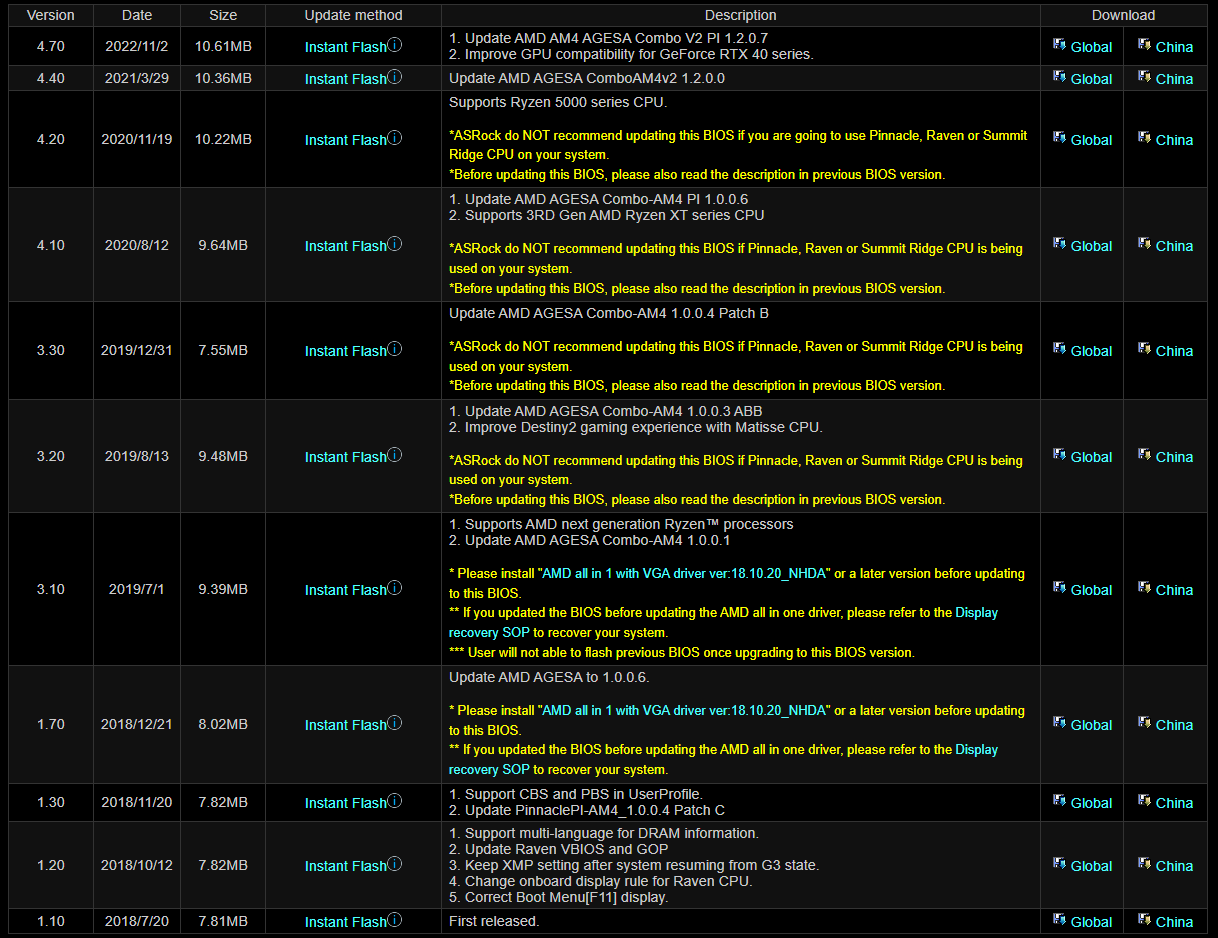Image resolution: width=1218 pixels, height=938 pixels.
Task: Click the Global download icon for BIOS 1.70
Action: [x=1059, y=723]
